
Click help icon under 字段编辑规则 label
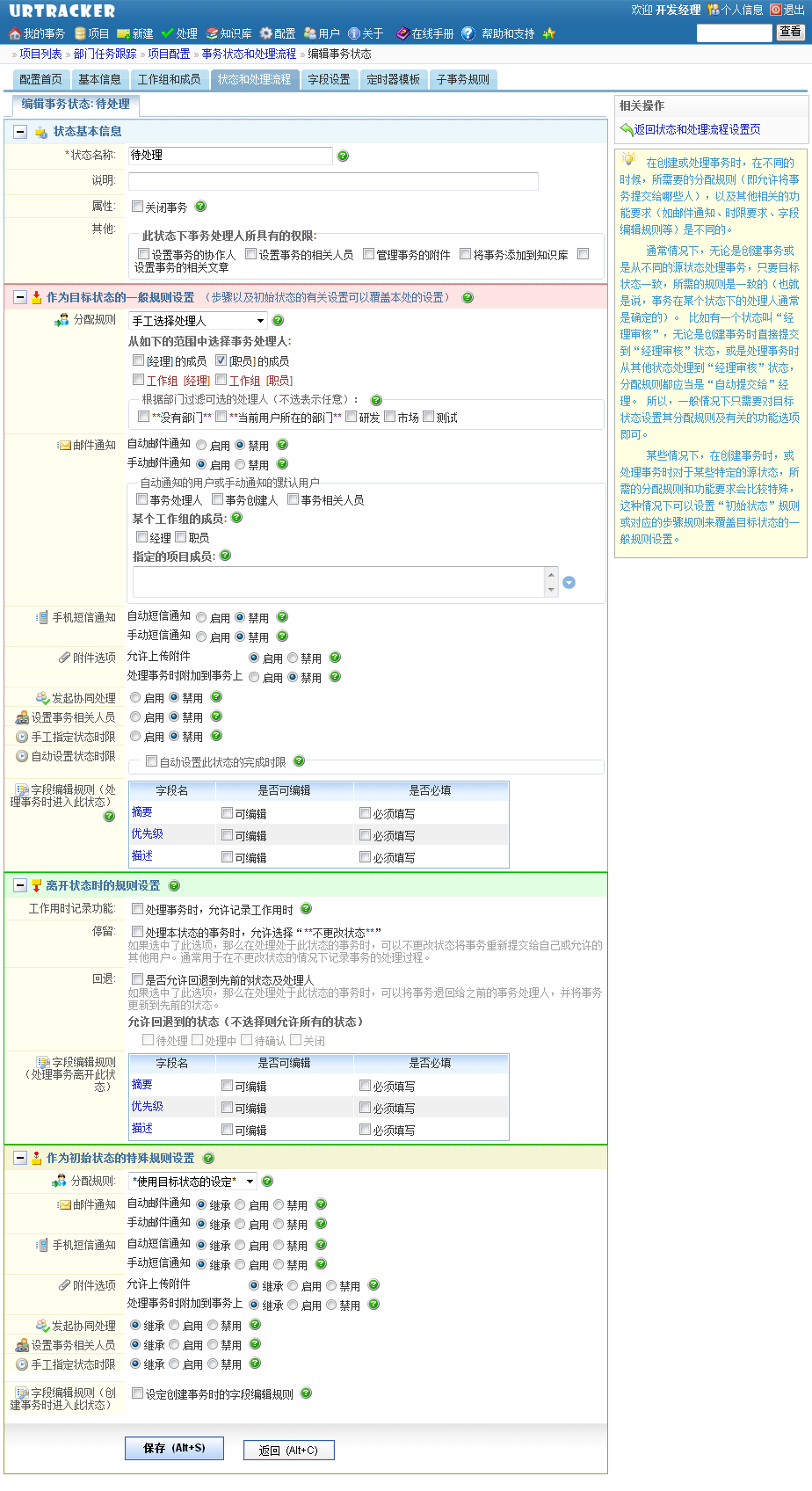109,817
